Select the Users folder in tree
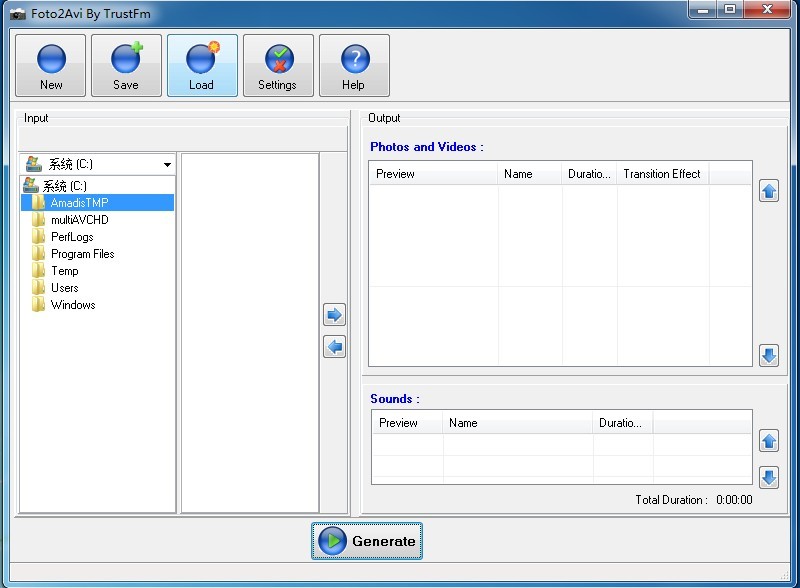The height and width of the screenshot is (588, 800). tap(64, 288)
